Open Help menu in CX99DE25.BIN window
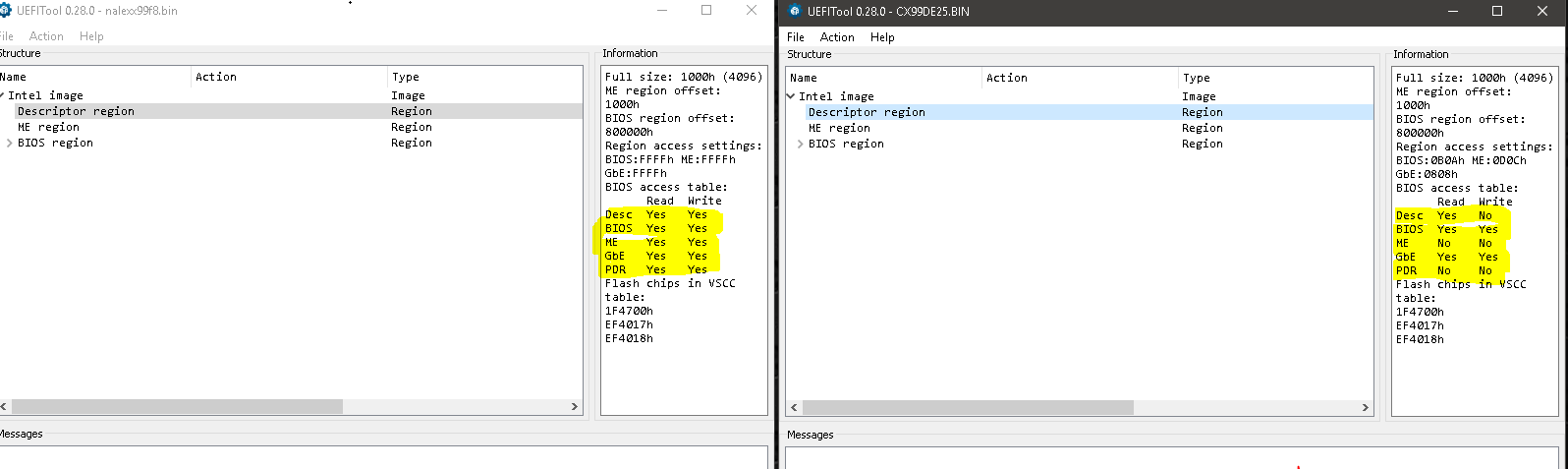1568x469 pixels. 882,37
